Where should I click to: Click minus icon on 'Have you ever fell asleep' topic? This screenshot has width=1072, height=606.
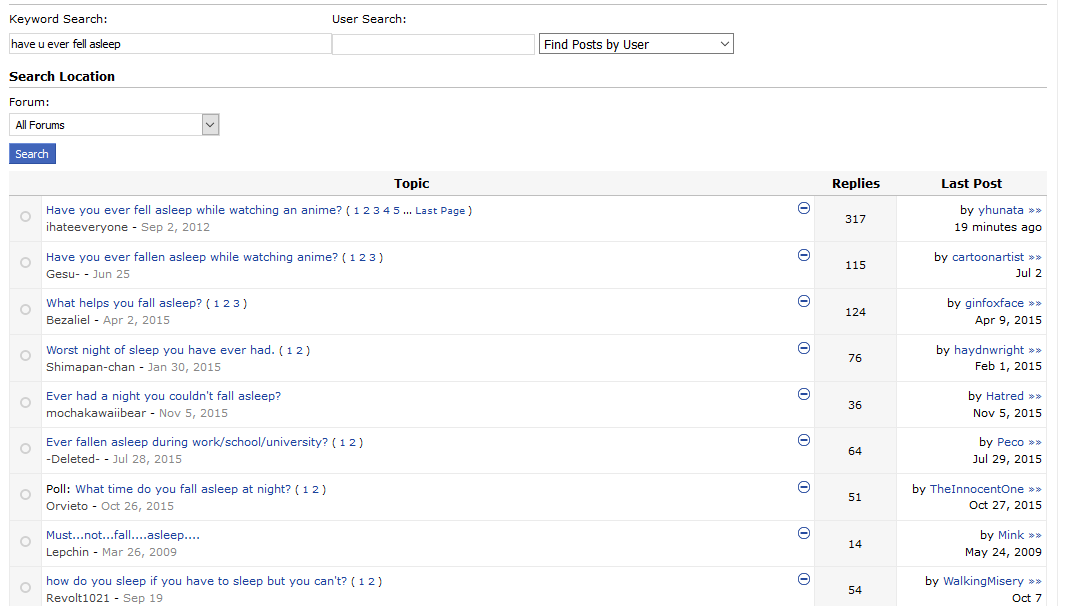(x=803, y=208)
